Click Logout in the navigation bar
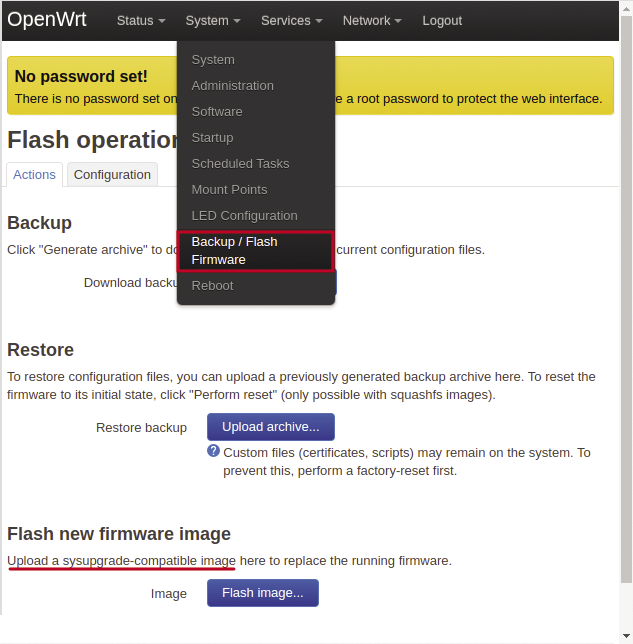 coord(442,21)
